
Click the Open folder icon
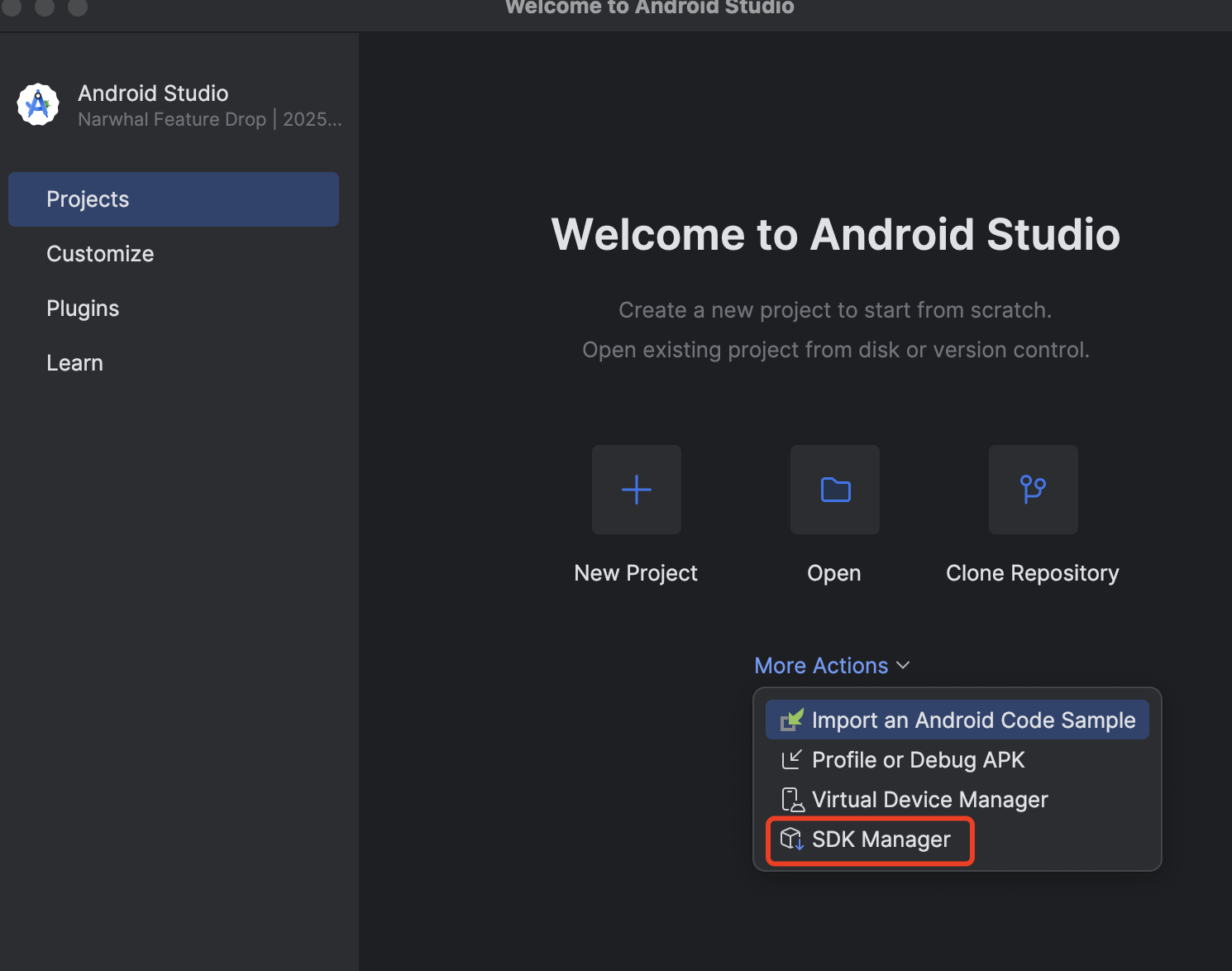point(835,490)
